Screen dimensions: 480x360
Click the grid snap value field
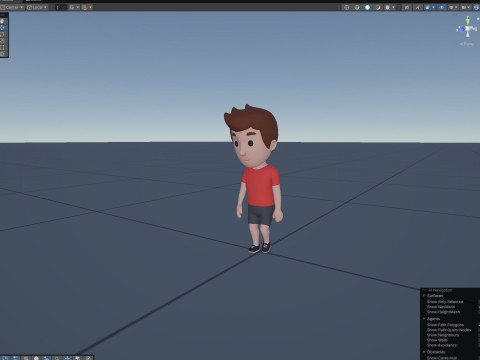click(x=61, y=7)
